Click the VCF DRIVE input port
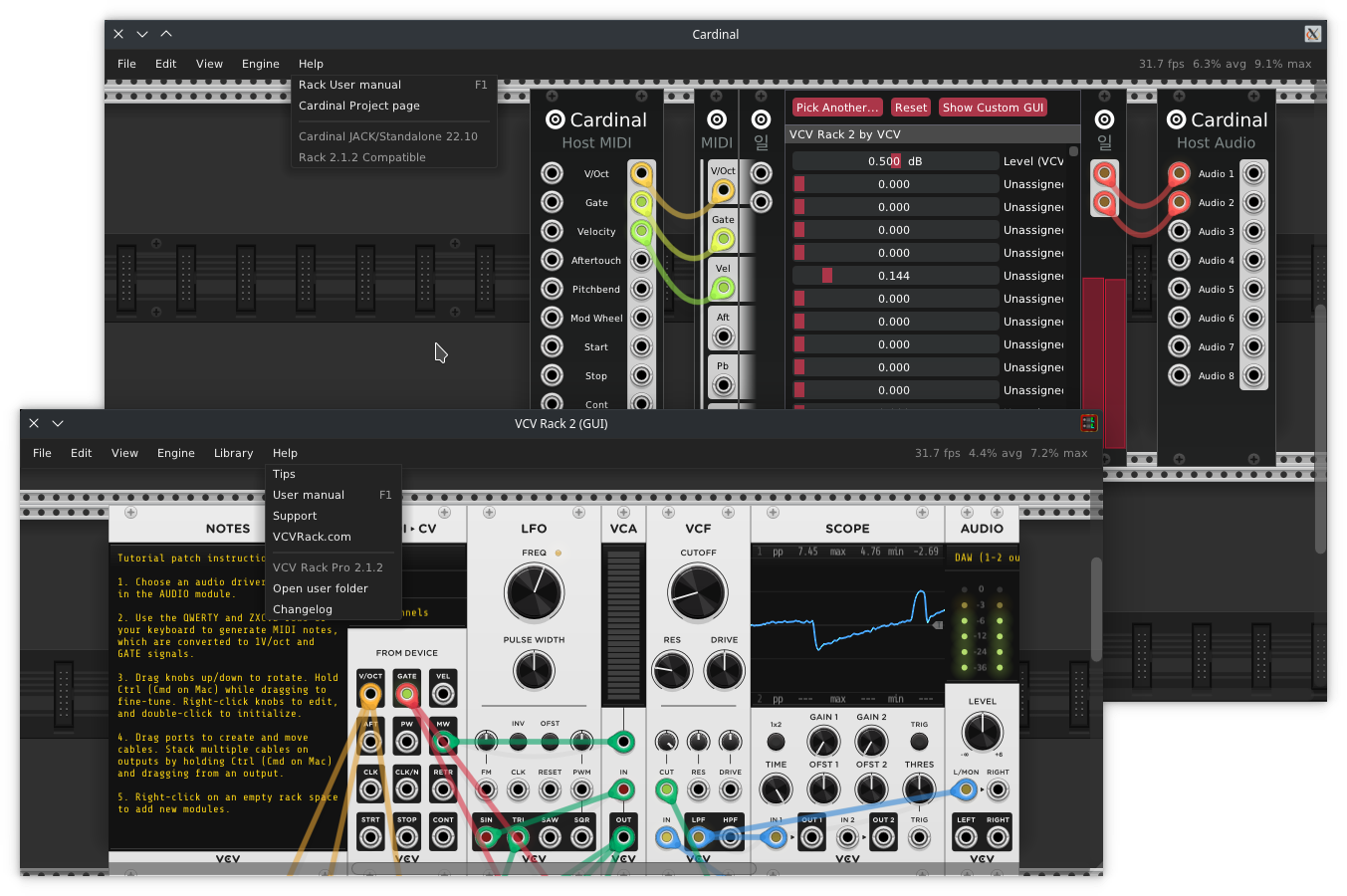The width and height of the screenshot is (1347, 896). [x=730, y=790]
